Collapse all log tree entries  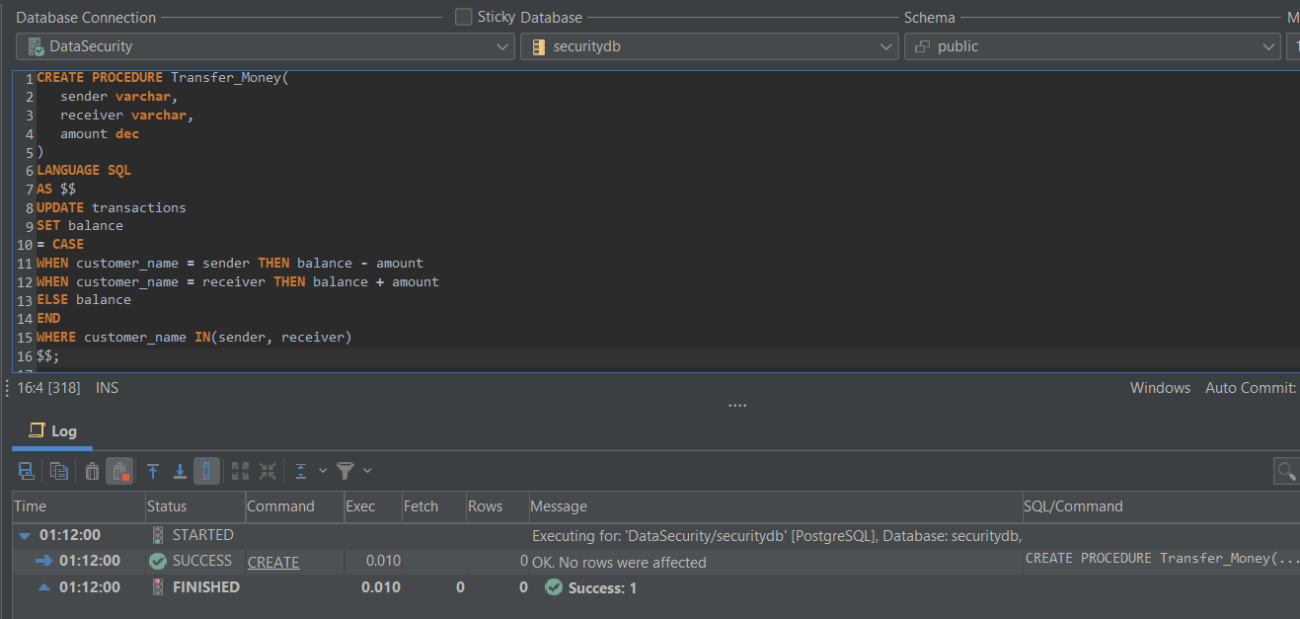266,470
